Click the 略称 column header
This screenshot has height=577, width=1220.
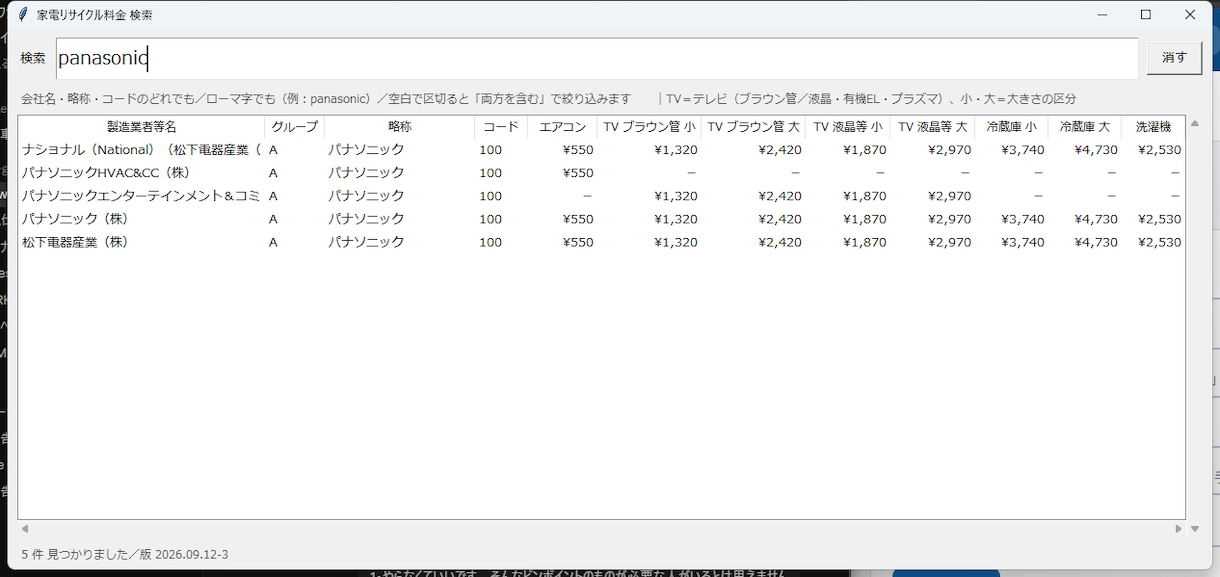399,127
